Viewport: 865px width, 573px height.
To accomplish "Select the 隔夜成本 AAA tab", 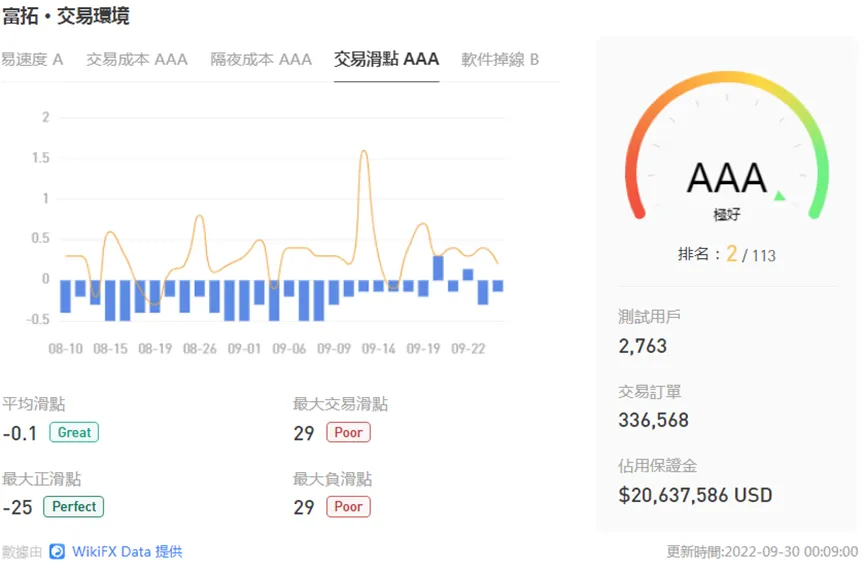I will [x=261, y=60].
